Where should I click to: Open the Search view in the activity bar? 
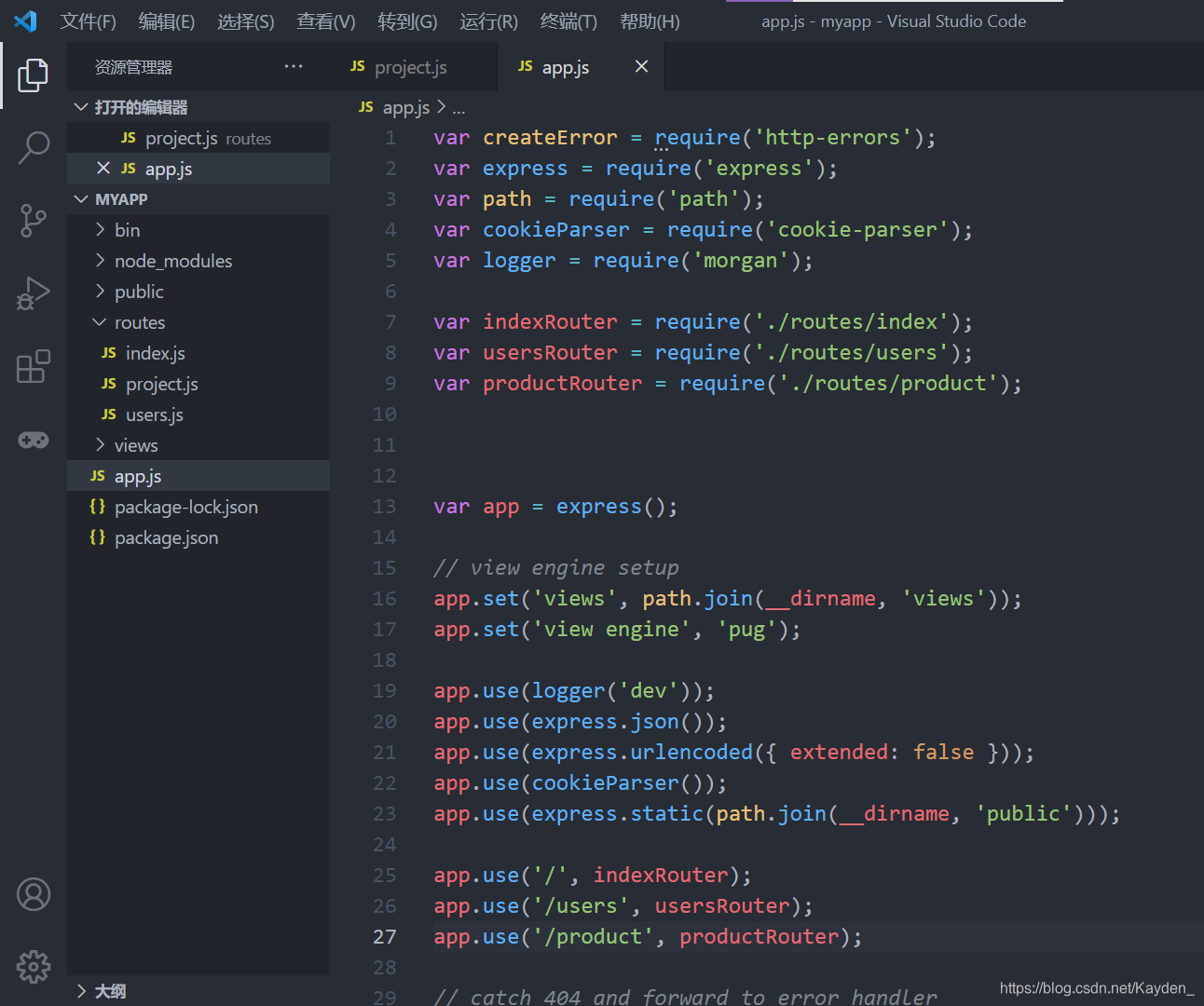click(x=33, y=147)
